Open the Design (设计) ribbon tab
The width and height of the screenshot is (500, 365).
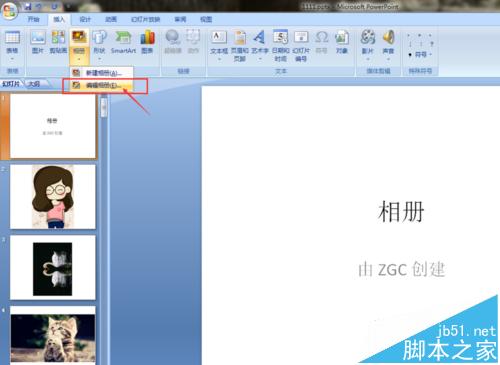(85, 19)
